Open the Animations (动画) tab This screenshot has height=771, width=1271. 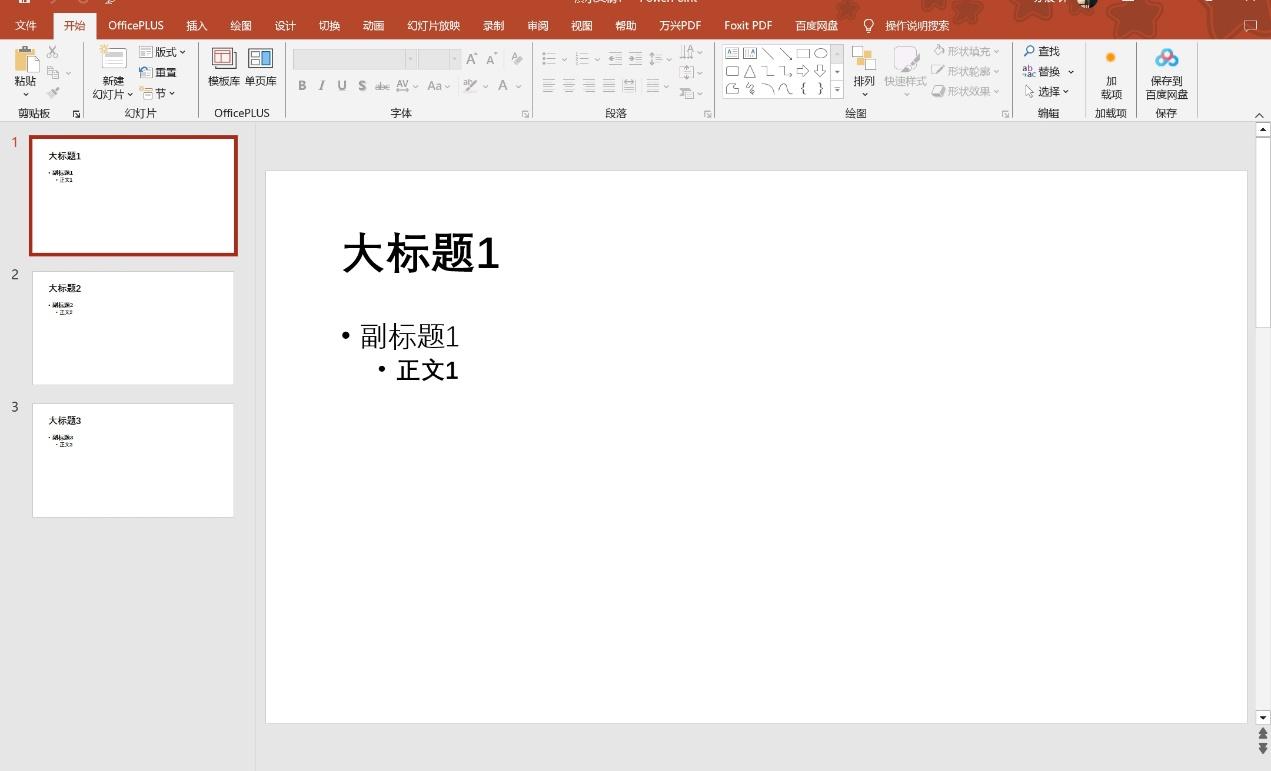click(373, 26)
